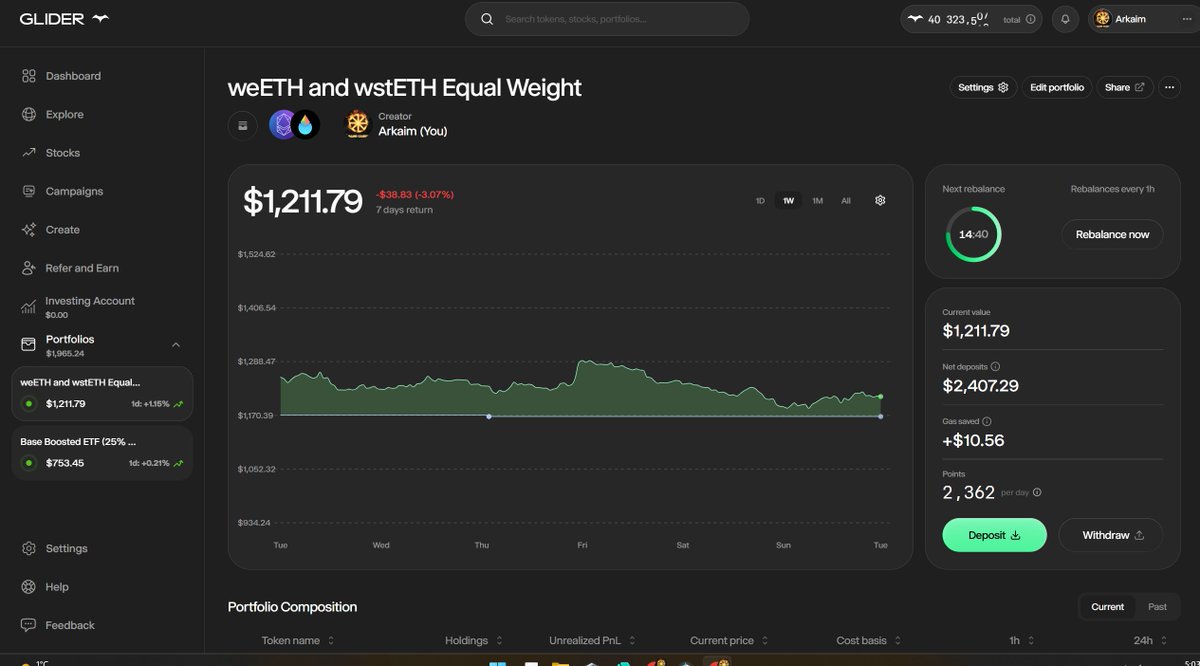Image resolution: width=1200 pixels, height=666 pixels.
Task: Open the Help page in the sidebar
Action: (45, 587)
